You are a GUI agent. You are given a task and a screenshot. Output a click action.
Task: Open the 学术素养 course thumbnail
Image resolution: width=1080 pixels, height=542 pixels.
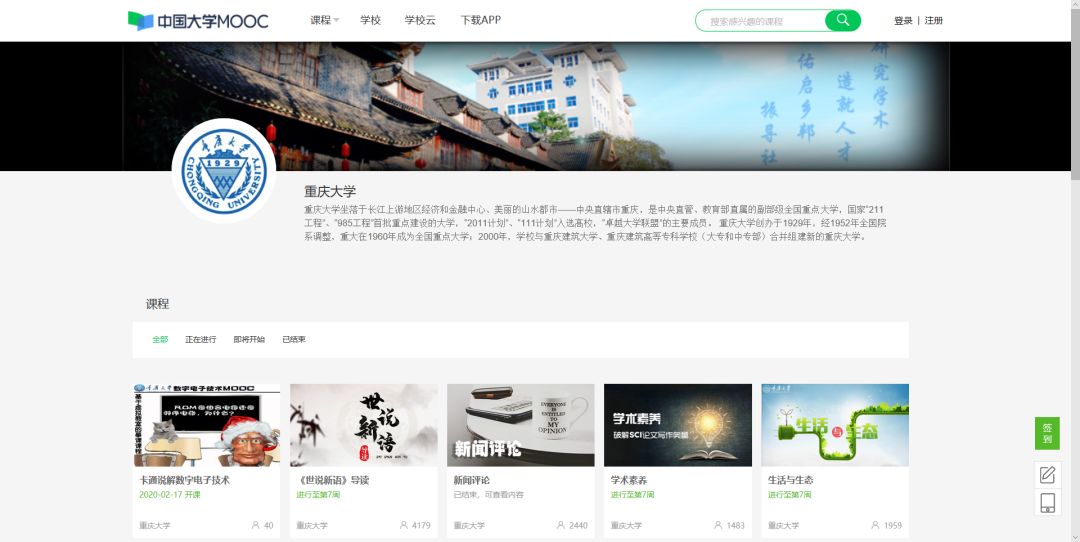pos(678,425)
